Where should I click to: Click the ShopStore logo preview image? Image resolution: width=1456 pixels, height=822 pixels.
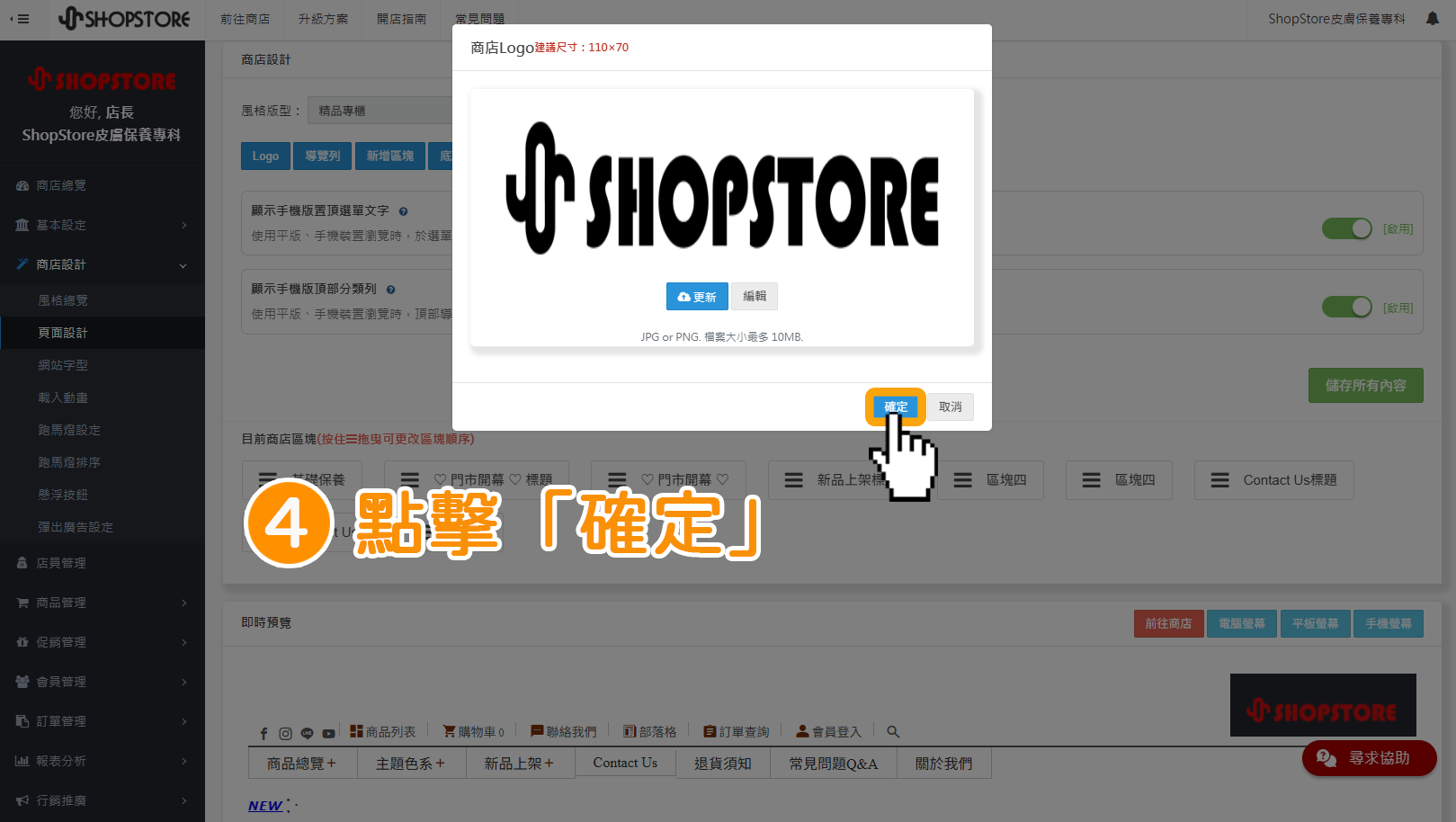click(721, 189)
